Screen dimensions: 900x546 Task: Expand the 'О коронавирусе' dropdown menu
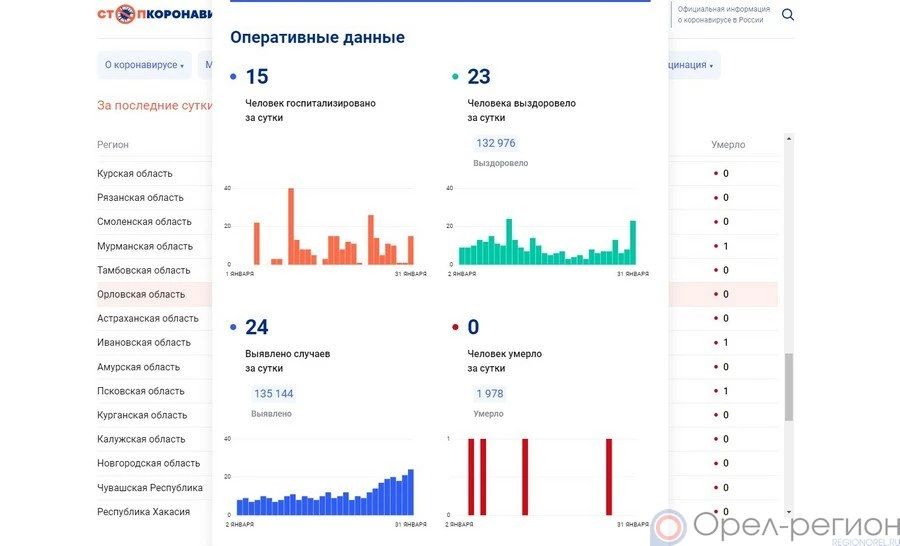[144, 66]
